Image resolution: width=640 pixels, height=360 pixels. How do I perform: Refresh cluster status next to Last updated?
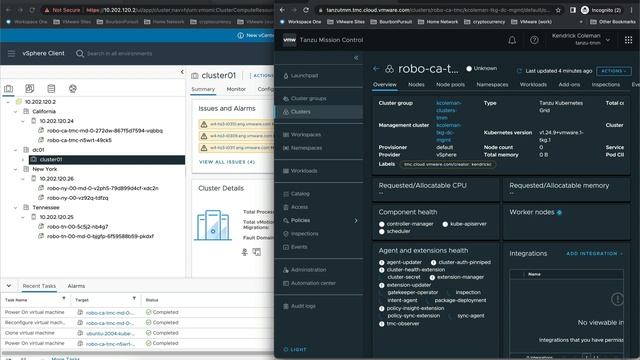coord(519,71)
